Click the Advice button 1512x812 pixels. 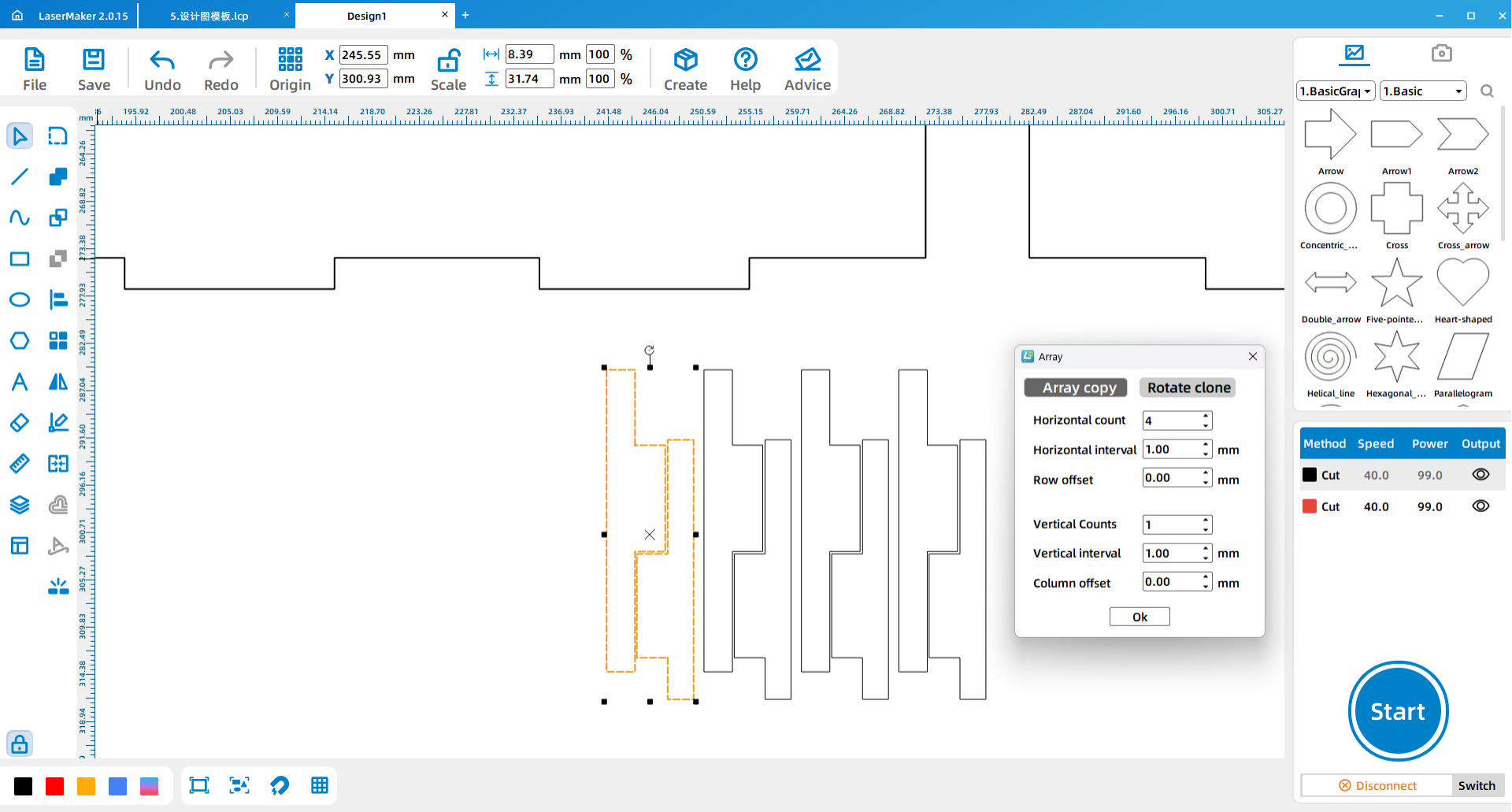[807, 69]
